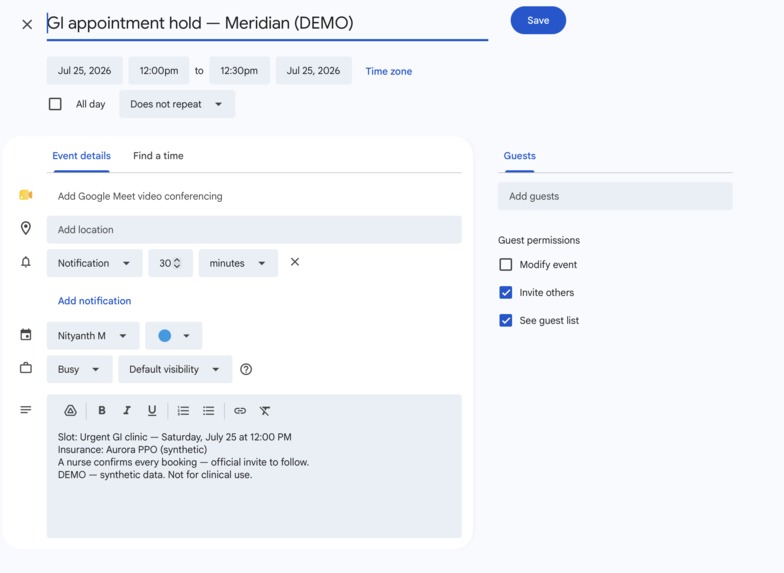The height and width of the screenshot is (573, 784).
Task: Save the event
Action: click(538, 20)
